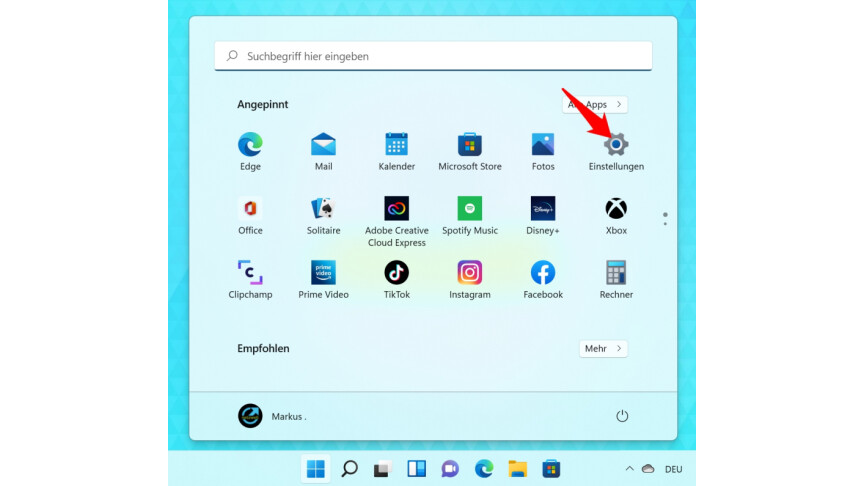Image resolution: width=864 pixels, height=486 pixels.
Task: Open taskbar Search magnifier
Action: 349,469
